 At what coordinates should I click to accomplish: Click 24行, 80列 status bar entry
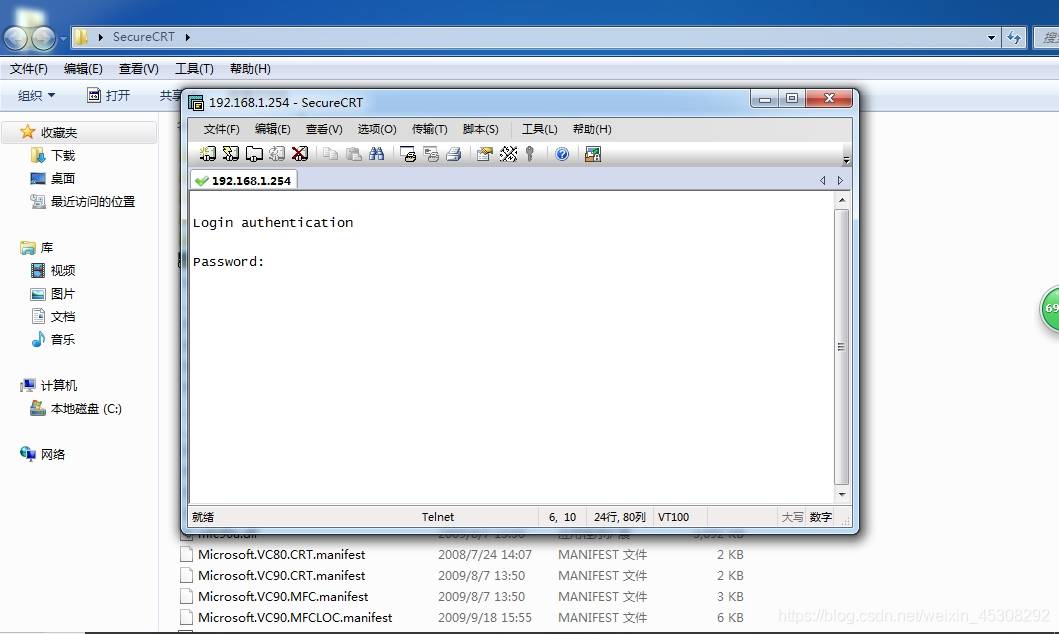point(619,517)
